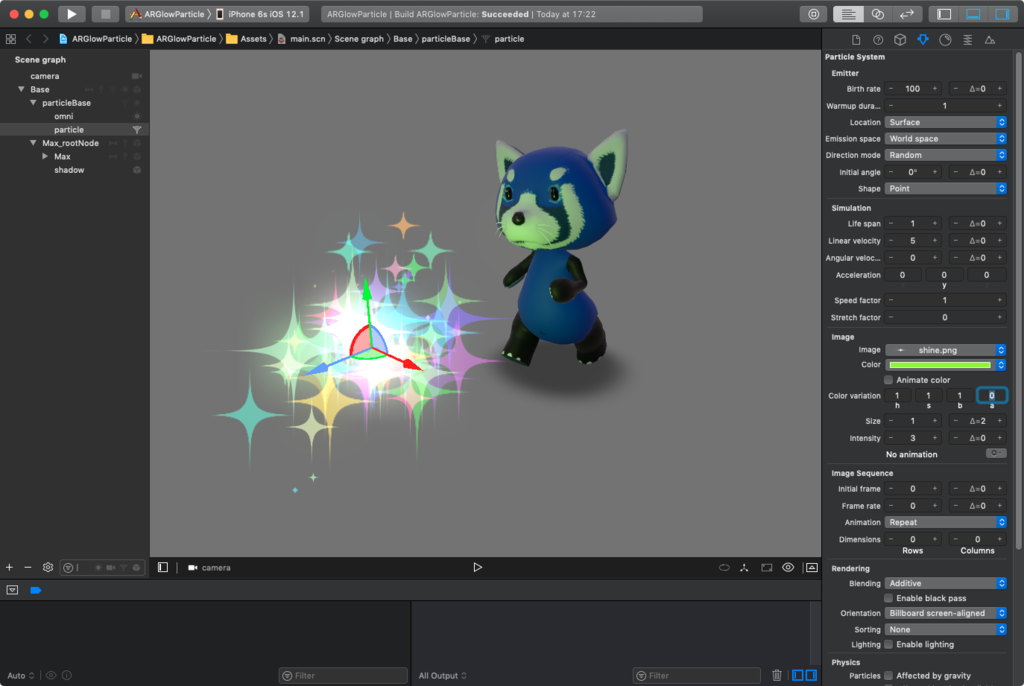The height and width of the screenshot is (686, 1024).
Task: Collapse the Base node
Action: [21, 90]
